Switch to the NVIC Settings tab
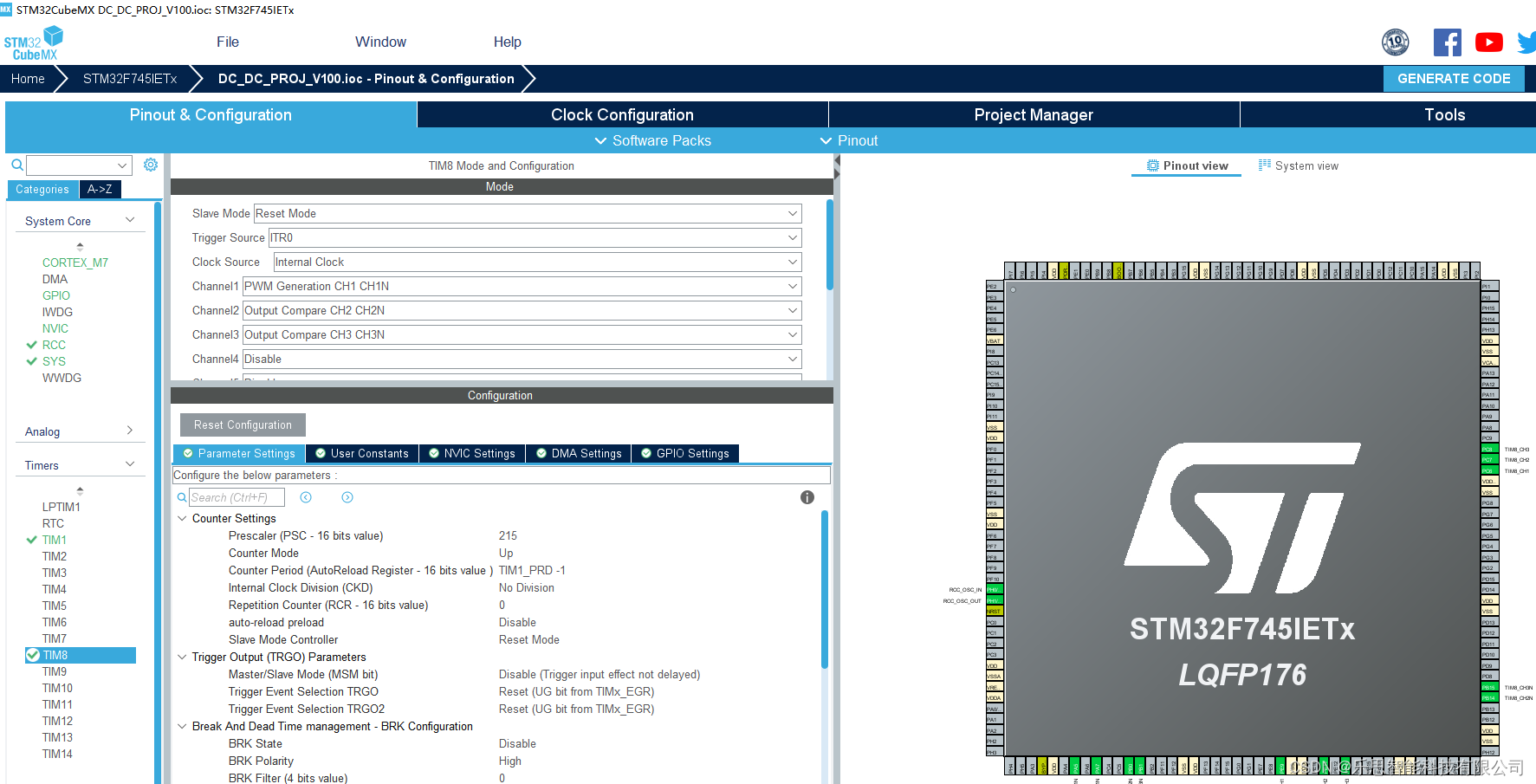1536x784 pixels. (472, 453)
